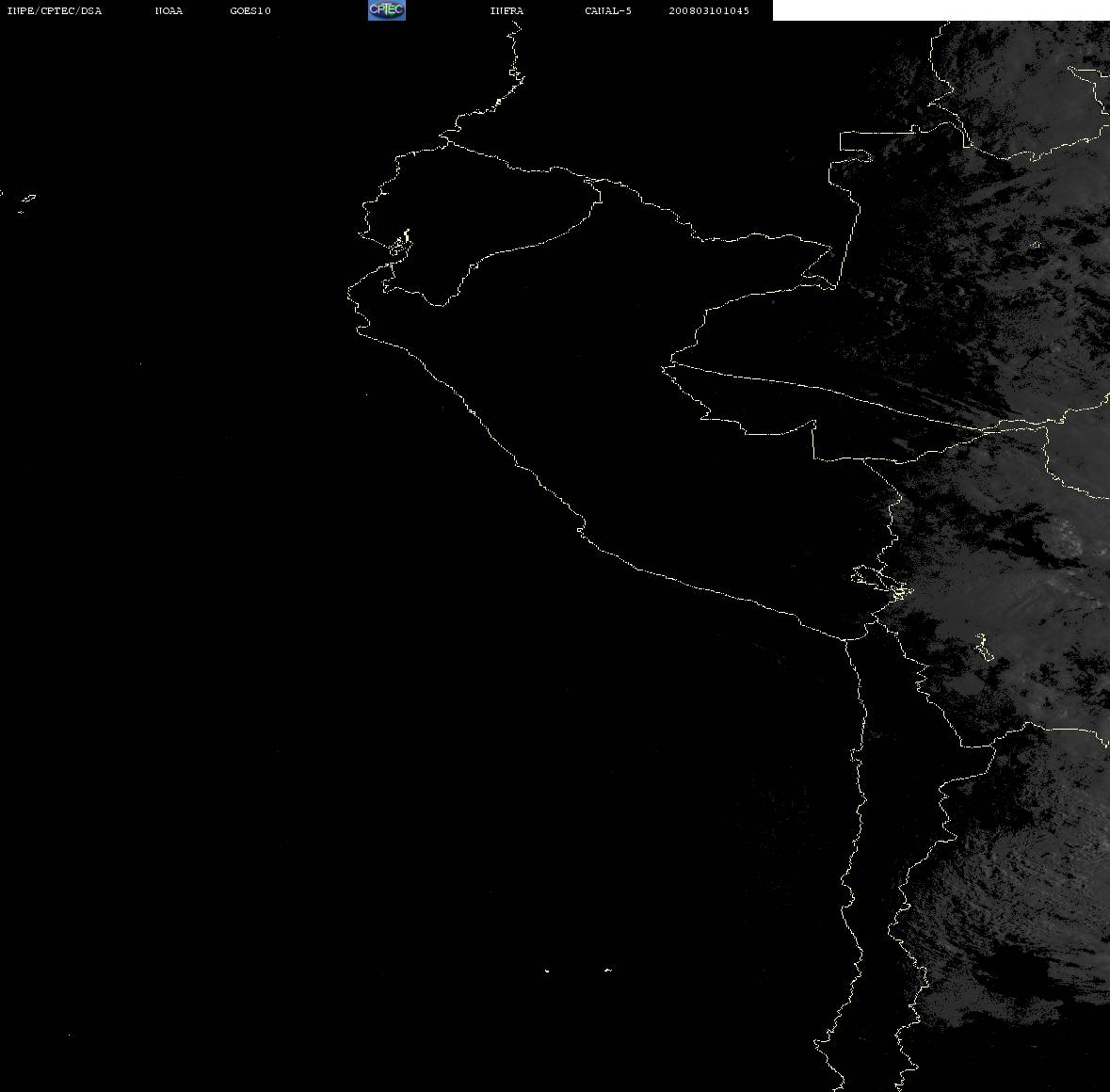
Task: Click the INPE/CPTEC/DSA header label
Action: pyautogui.click(x=55, y=10)
